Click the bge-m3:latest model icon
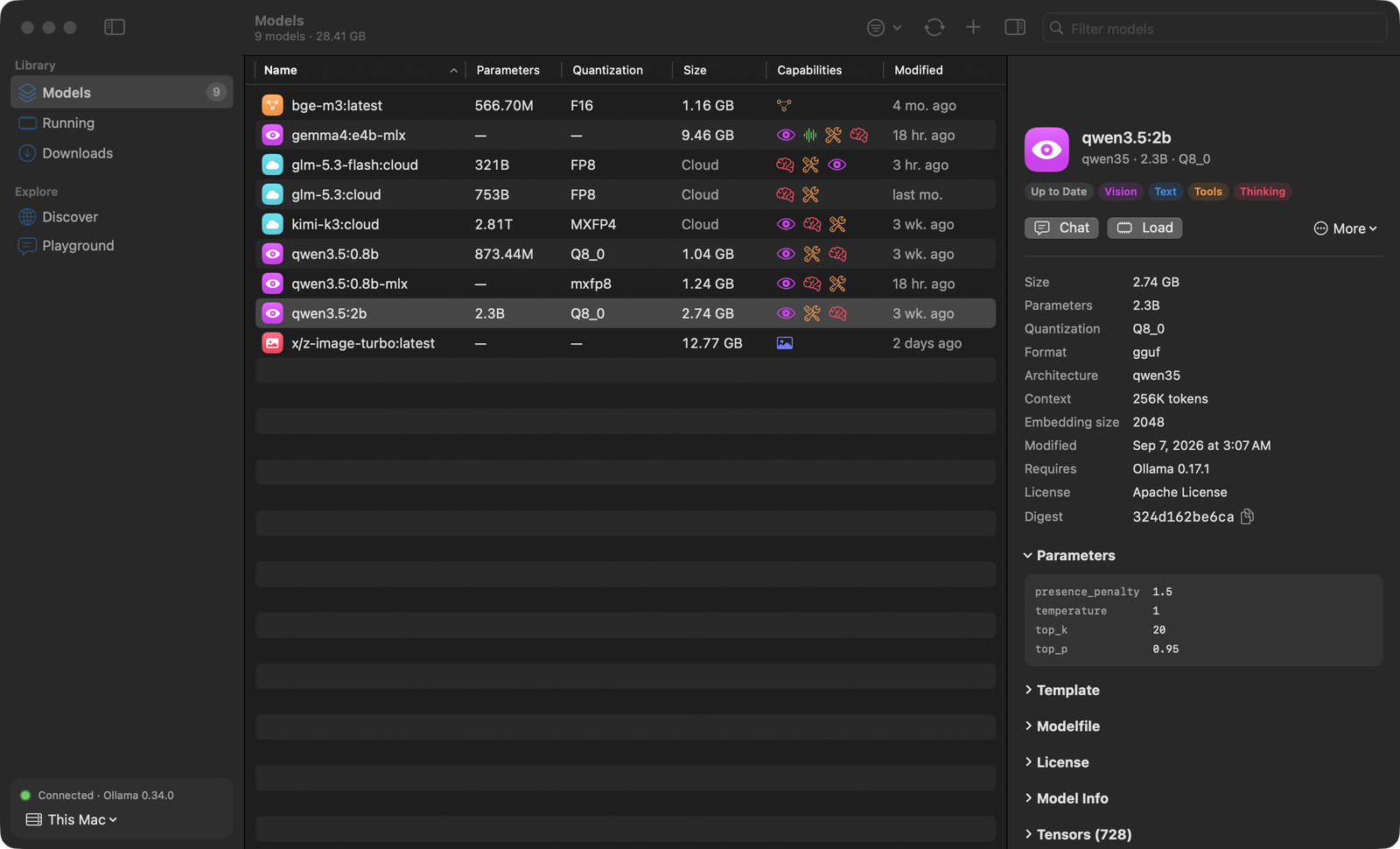 pos(273,105)
